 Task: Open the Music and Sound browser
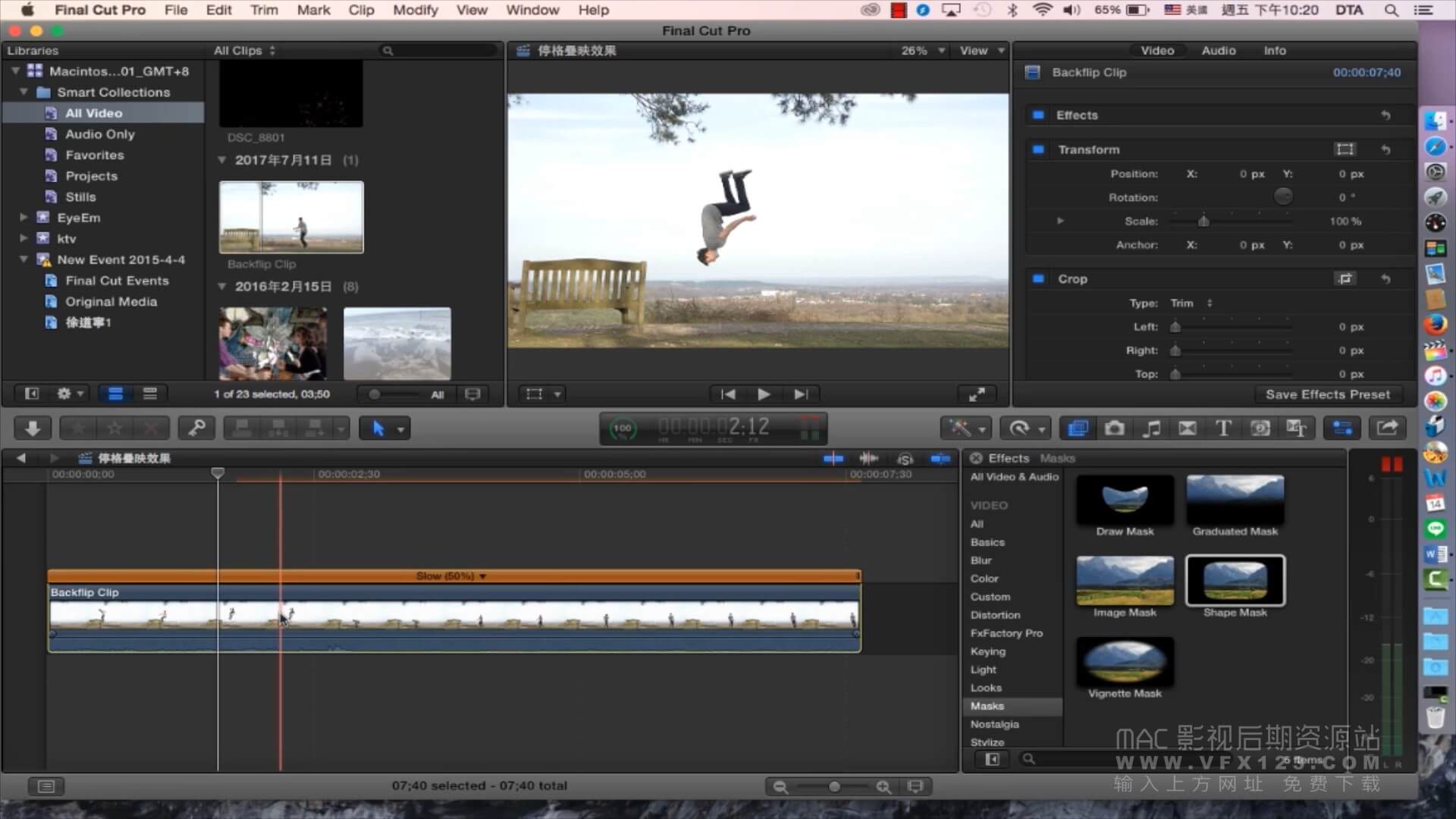point(1151,428)
